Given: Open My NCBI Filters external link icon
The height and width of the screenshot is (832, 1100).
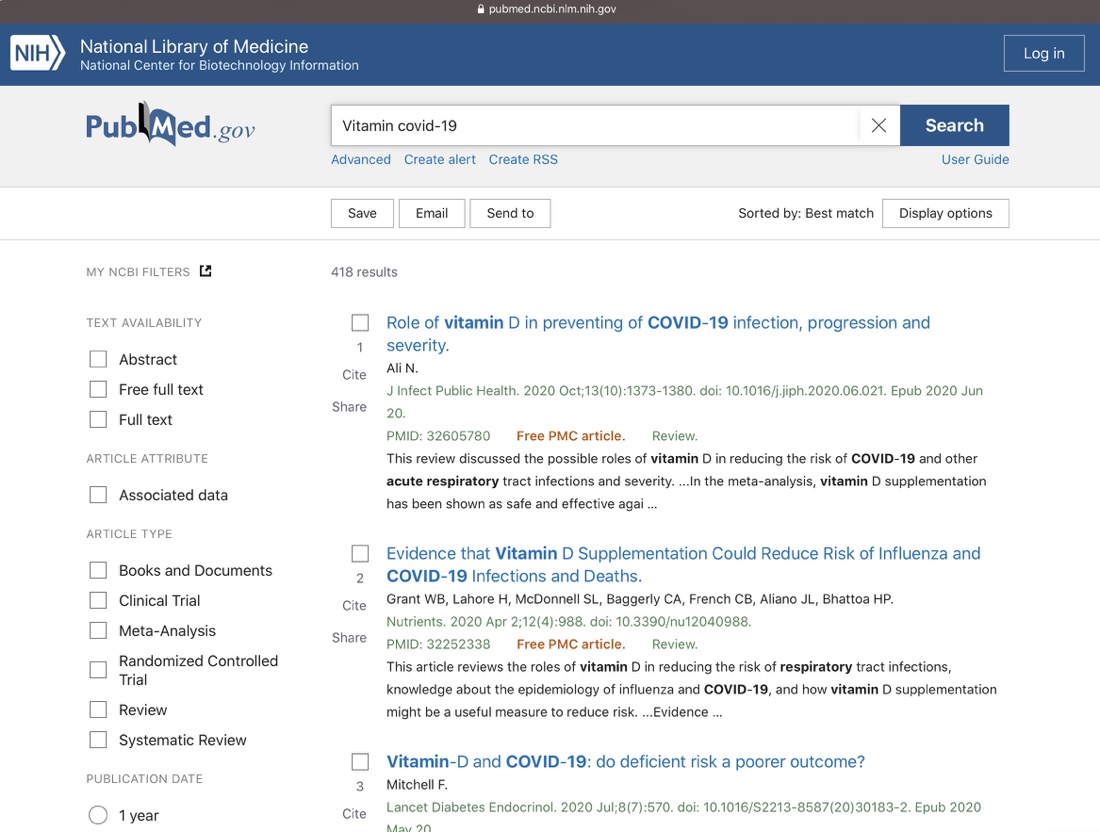Looking at the screenshot, I should coord(206,271).
